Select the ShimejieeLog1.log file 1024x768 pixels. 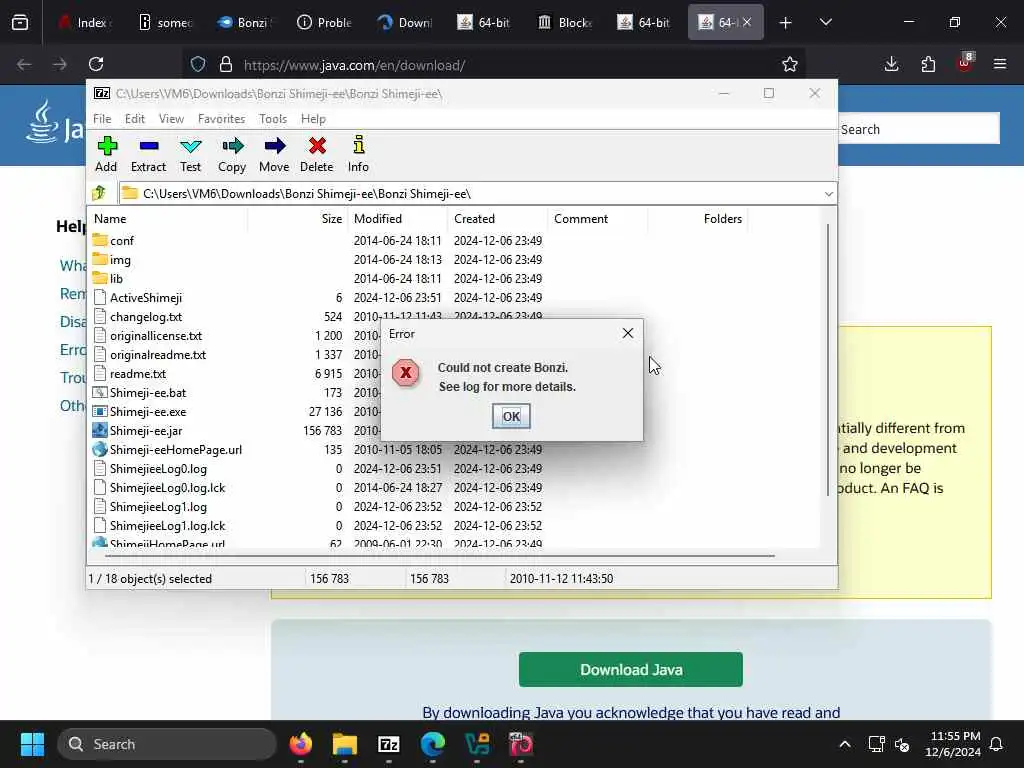[158, 506]
